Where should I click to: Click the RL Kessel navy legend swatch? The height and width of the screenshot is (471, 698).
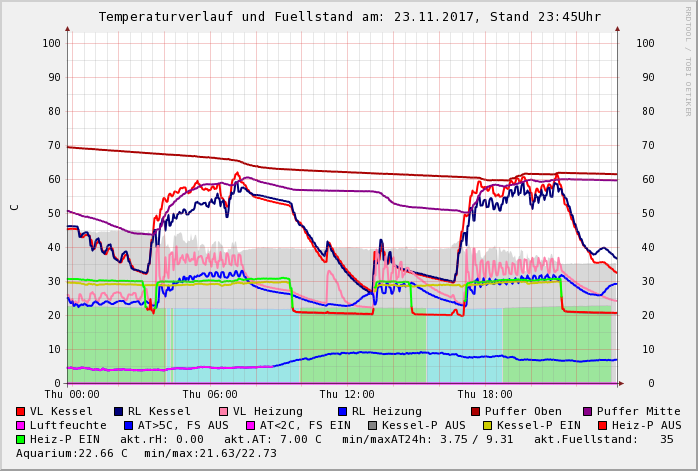click(x=119, y=411)
